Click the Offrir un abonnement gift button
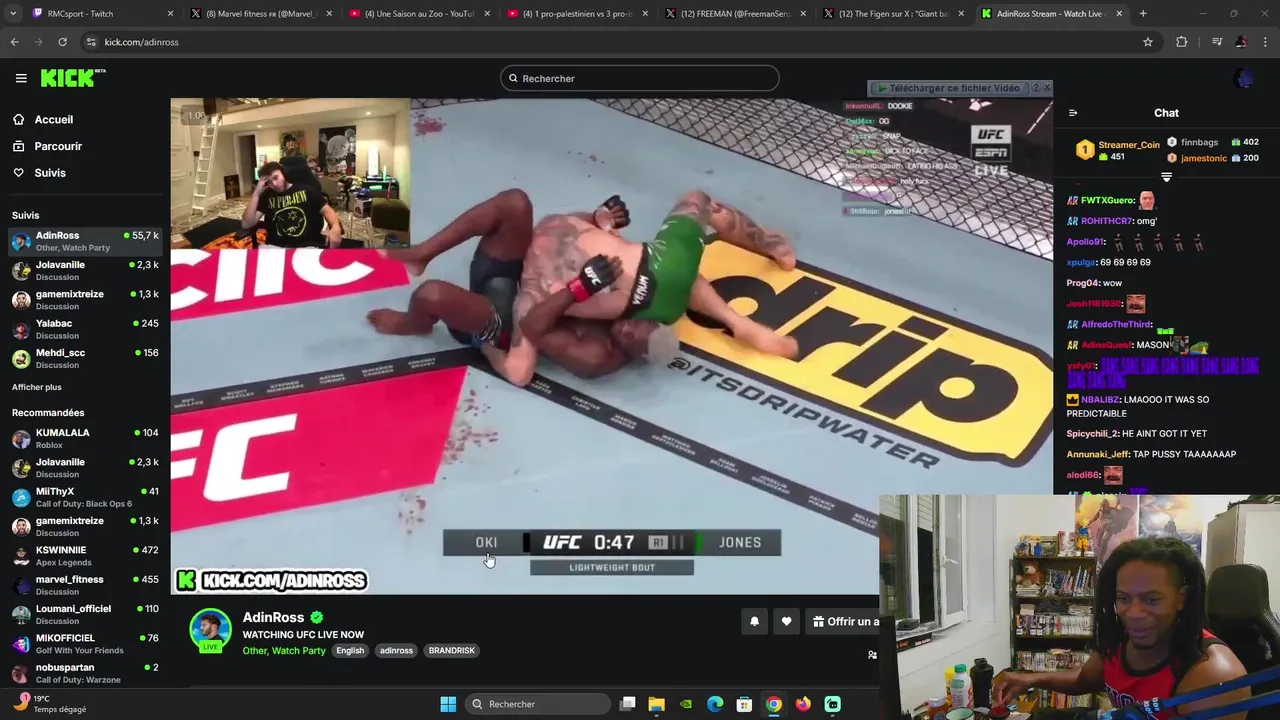The image size is (1280, 720). (843, 621)
